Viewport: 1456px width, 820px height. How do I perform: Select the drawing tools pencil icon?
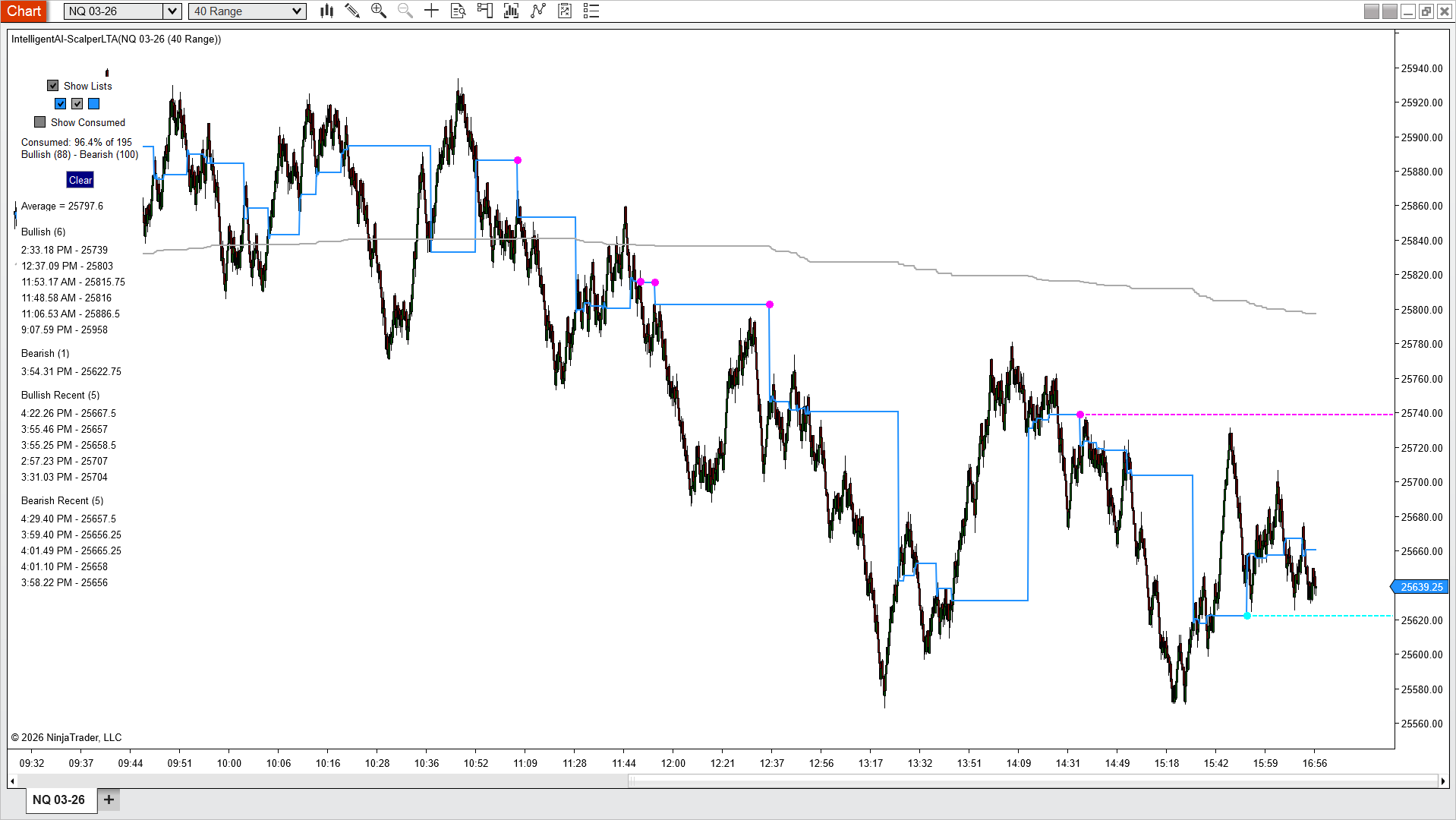352,11
